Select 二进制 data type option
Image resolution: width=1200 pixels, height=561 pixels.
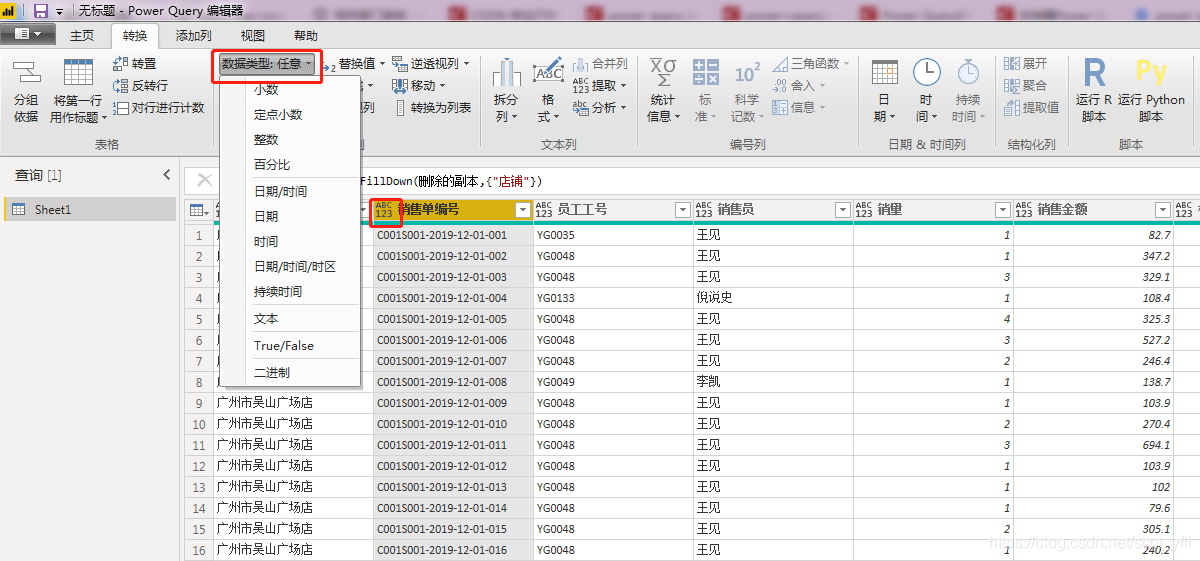pos(290,373)
